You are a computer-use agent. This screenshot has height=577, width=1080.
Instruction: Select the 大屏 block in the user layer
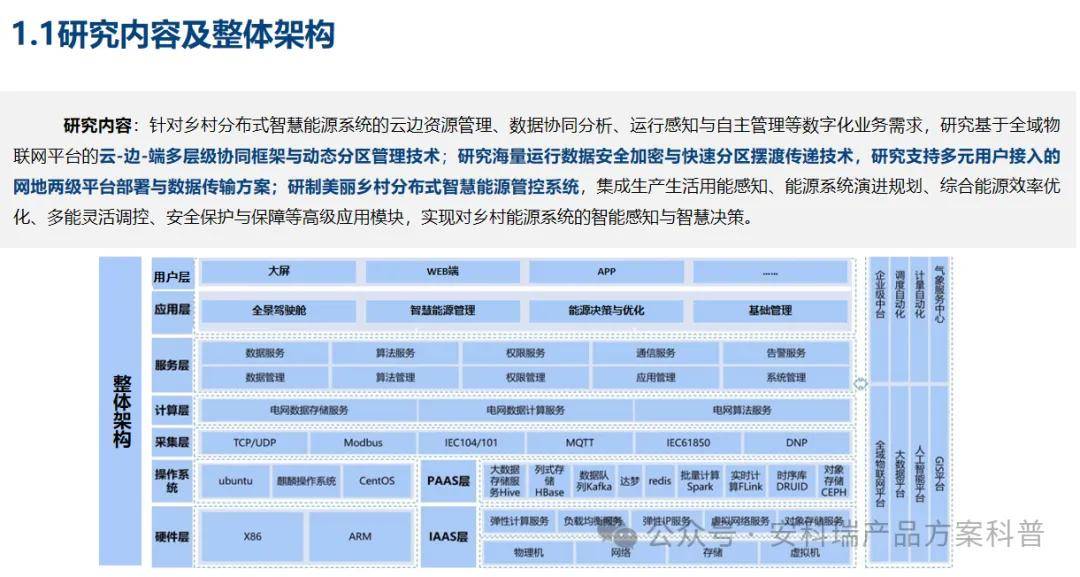tap(279, 271)
